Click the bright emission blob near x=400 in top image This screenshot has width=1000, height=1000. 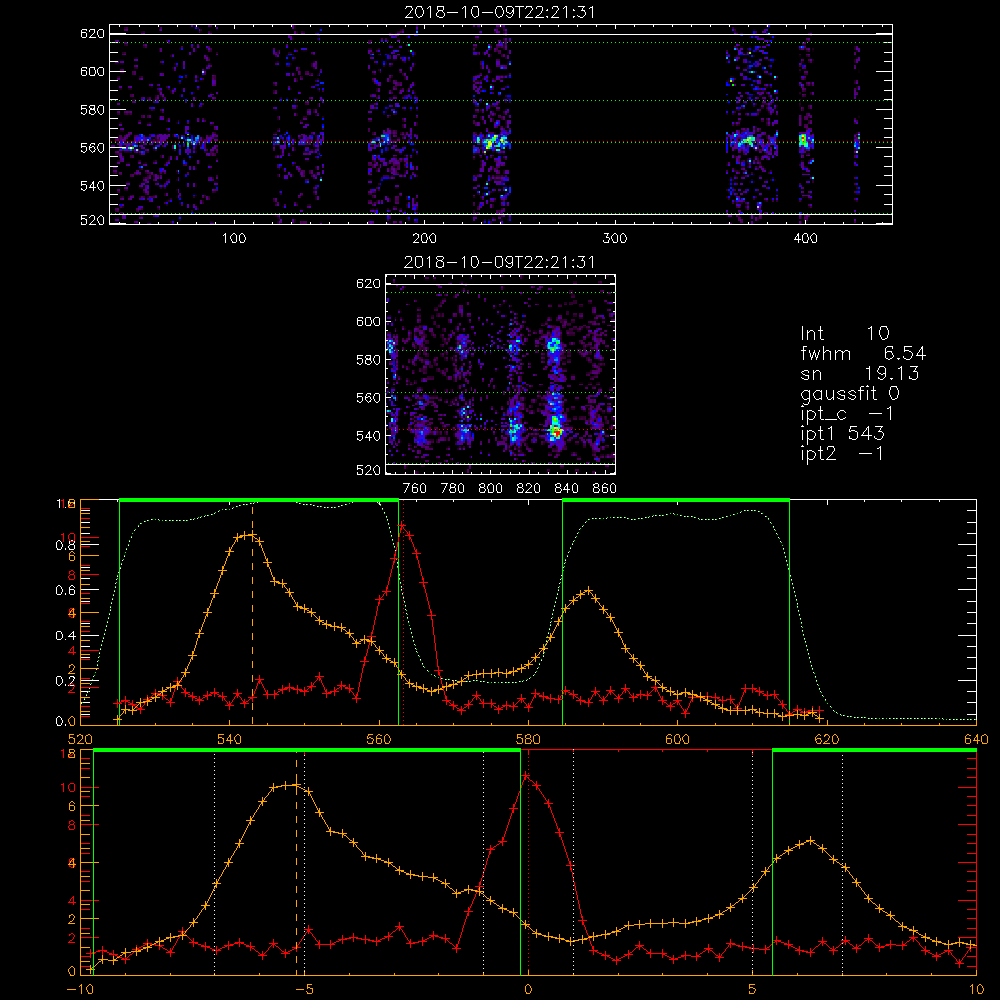tap(805, 140)
